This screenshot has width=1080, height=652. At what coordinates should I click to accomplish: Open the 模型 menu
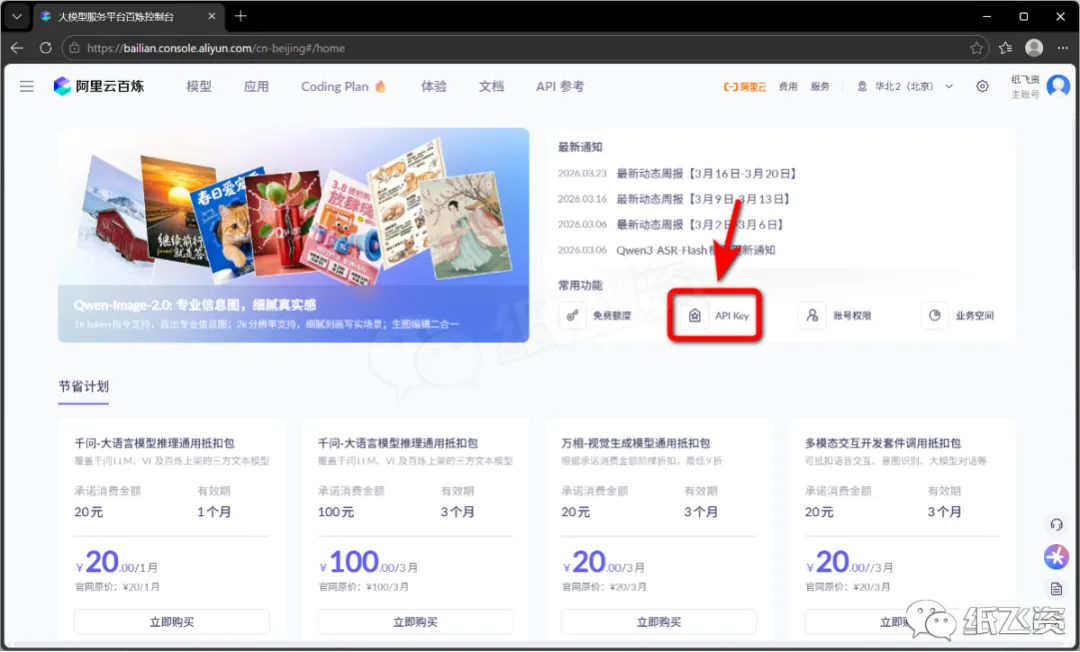coord(198,86)
